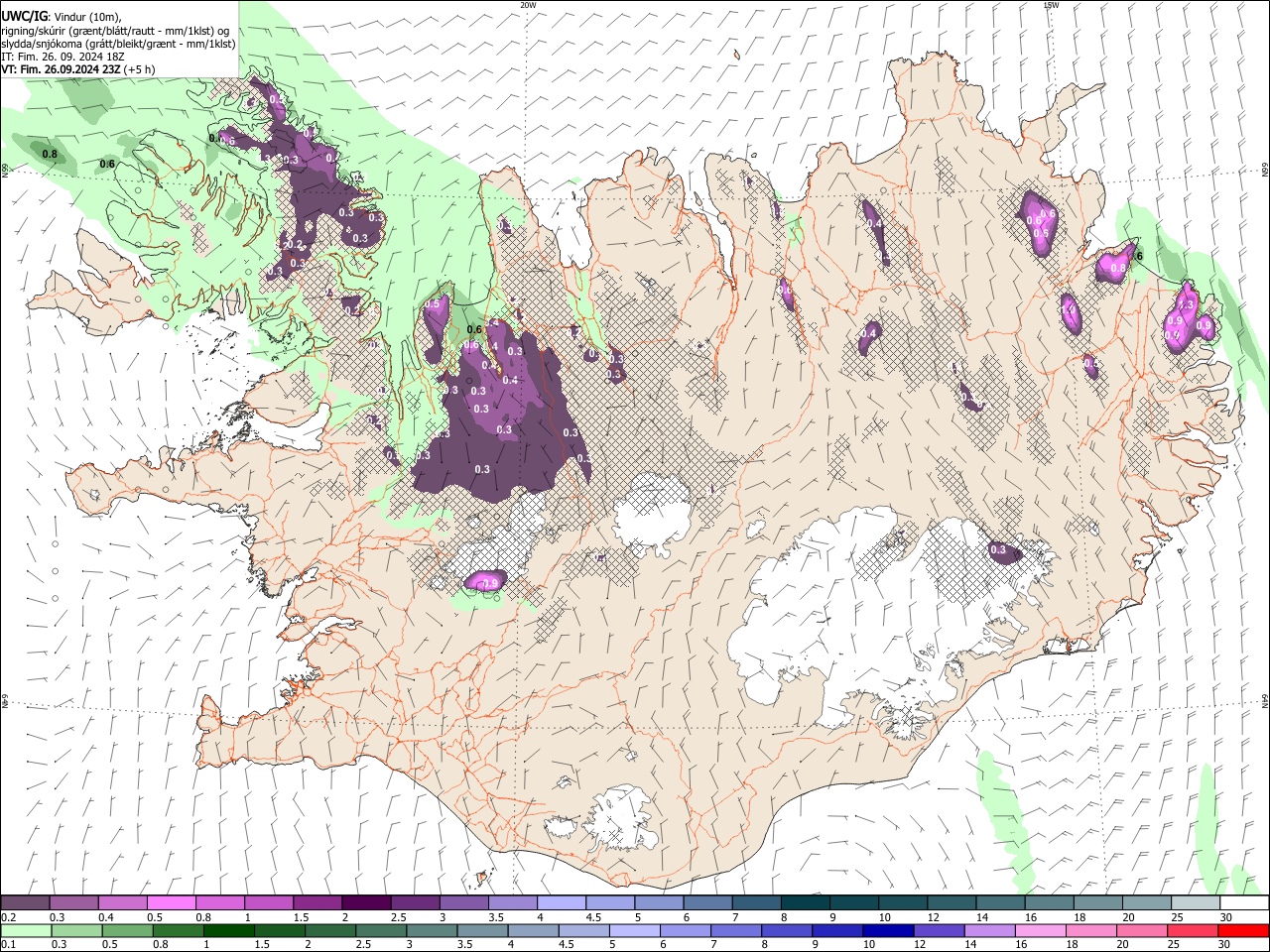
Task: Click the 20W longitude label at top
Action: click(528, 5)
